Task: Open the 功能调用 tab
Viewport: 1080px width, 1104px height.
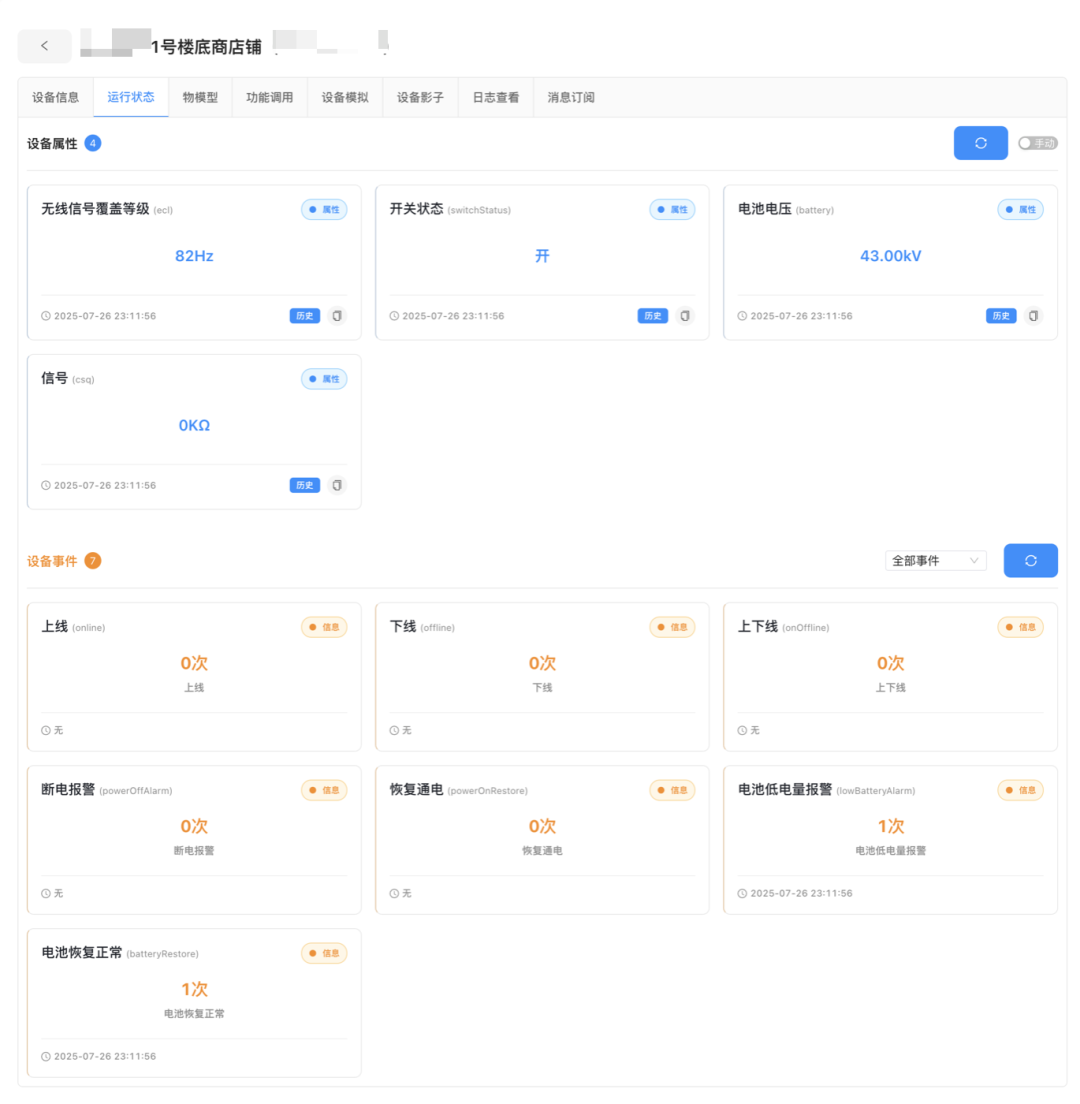Action: point(270,97)
